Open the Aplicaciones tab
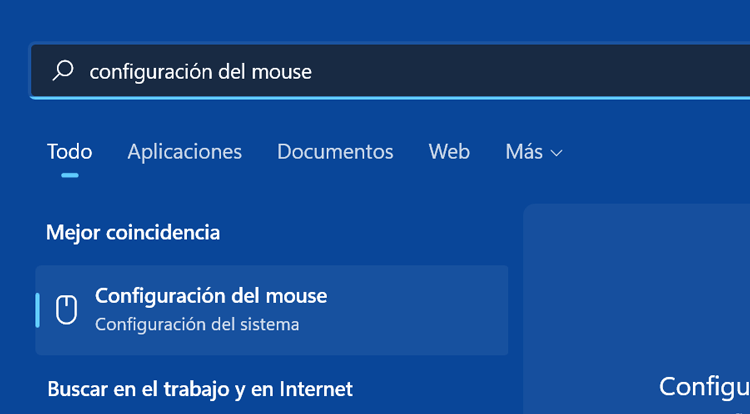Viewport: 750px width, 414px height. click(184, 152)
